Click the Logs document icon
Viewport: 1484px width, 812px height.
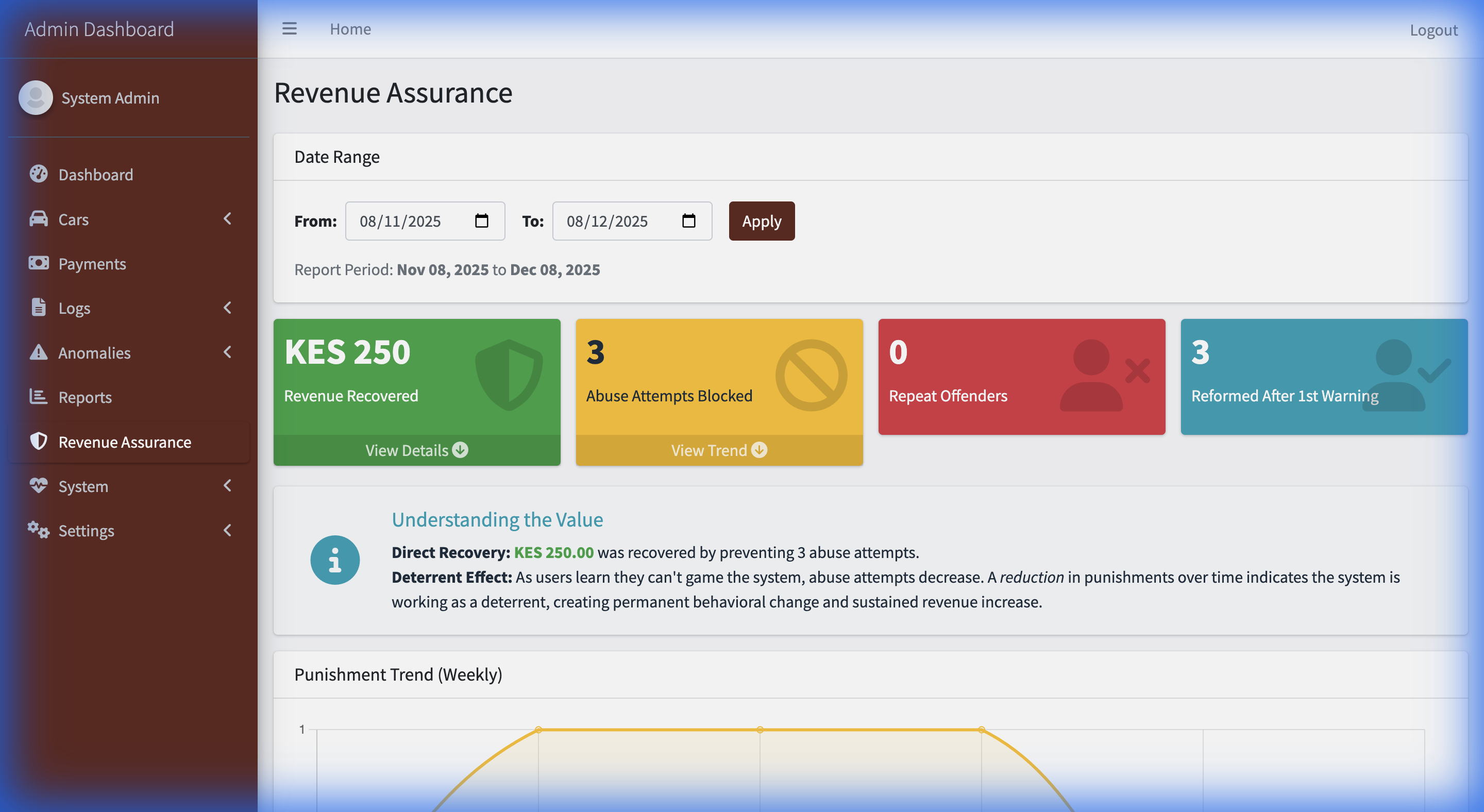click(39, 308)
